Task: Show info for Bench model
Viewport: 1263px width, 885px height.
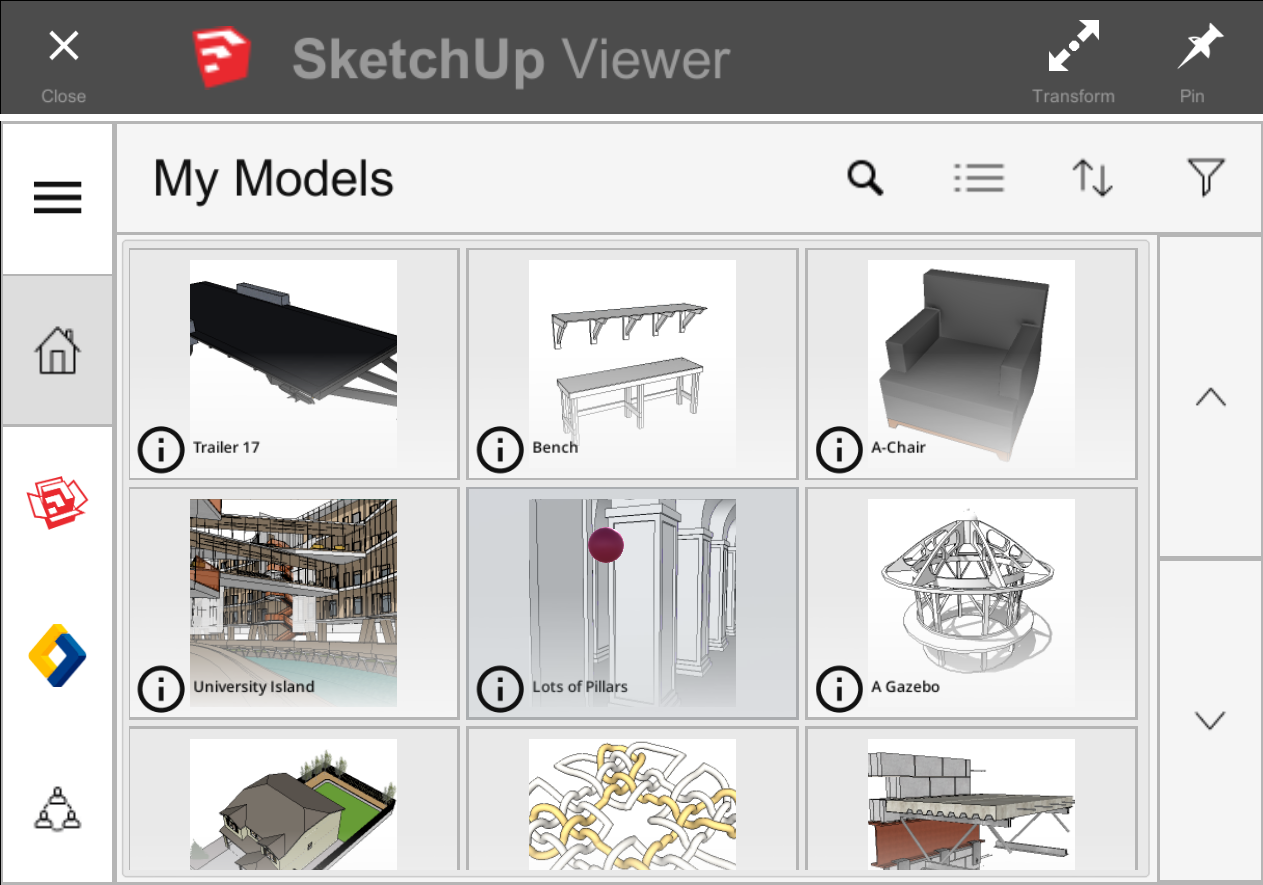Action: tap(500, 449)
